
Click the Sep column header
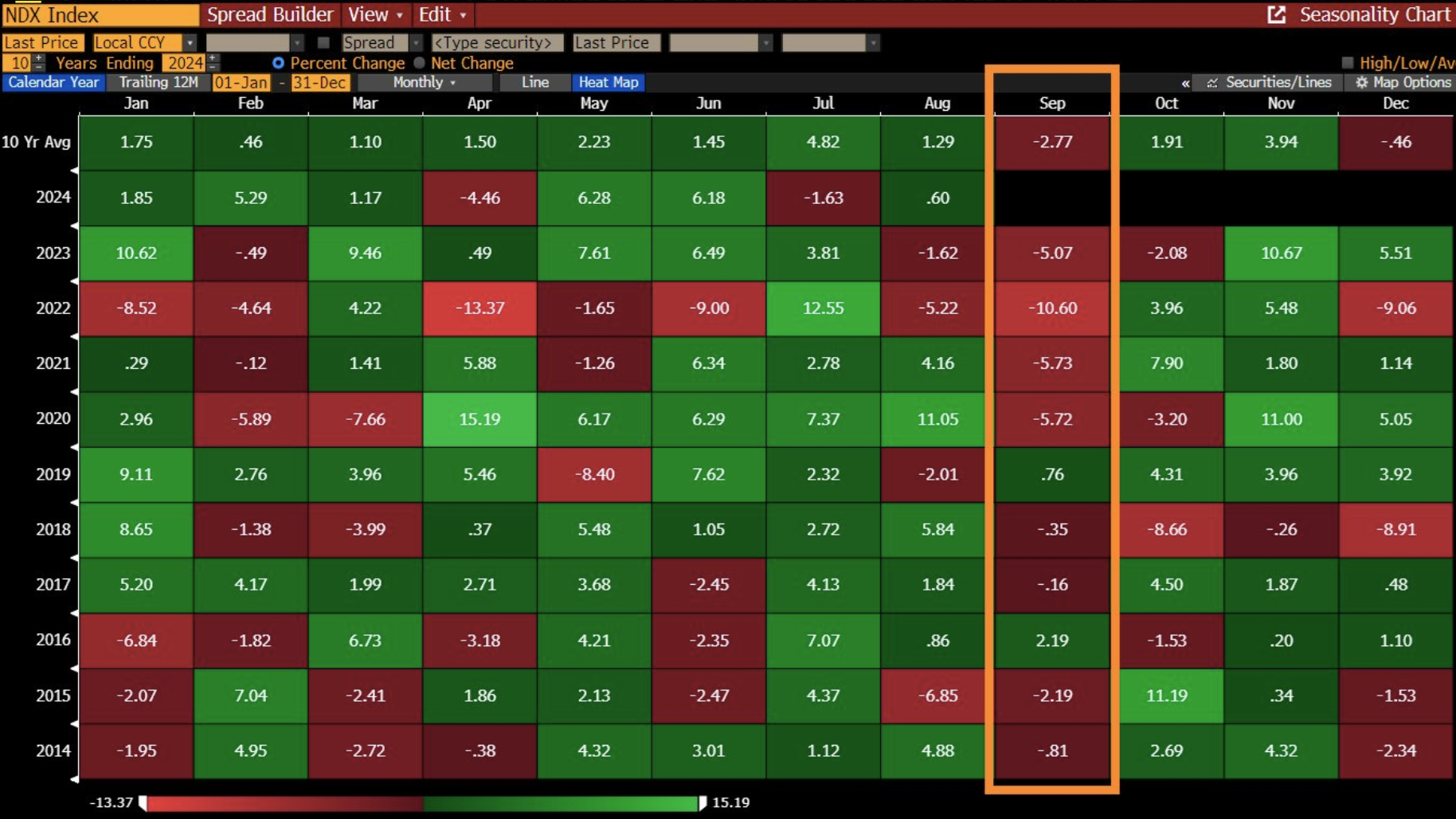tap(1052, 104)
